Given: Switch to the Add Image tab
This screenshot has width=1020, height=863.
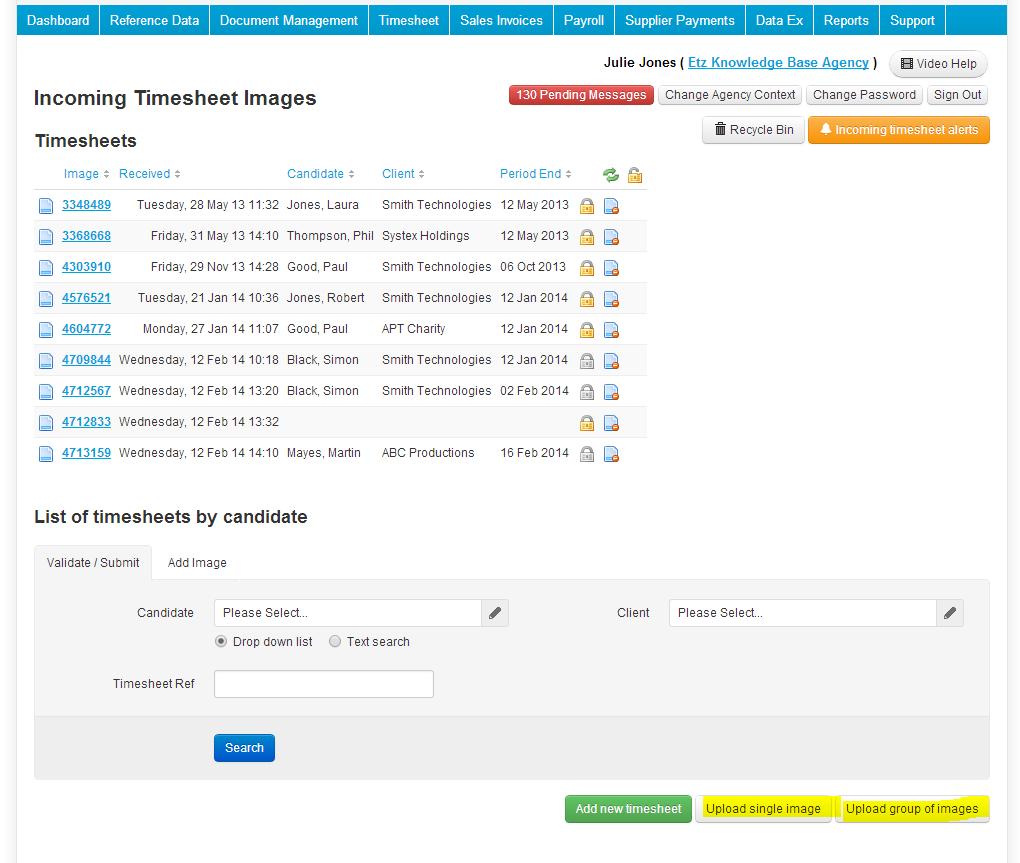Looking at the screenshot, I should click(197, 563).
